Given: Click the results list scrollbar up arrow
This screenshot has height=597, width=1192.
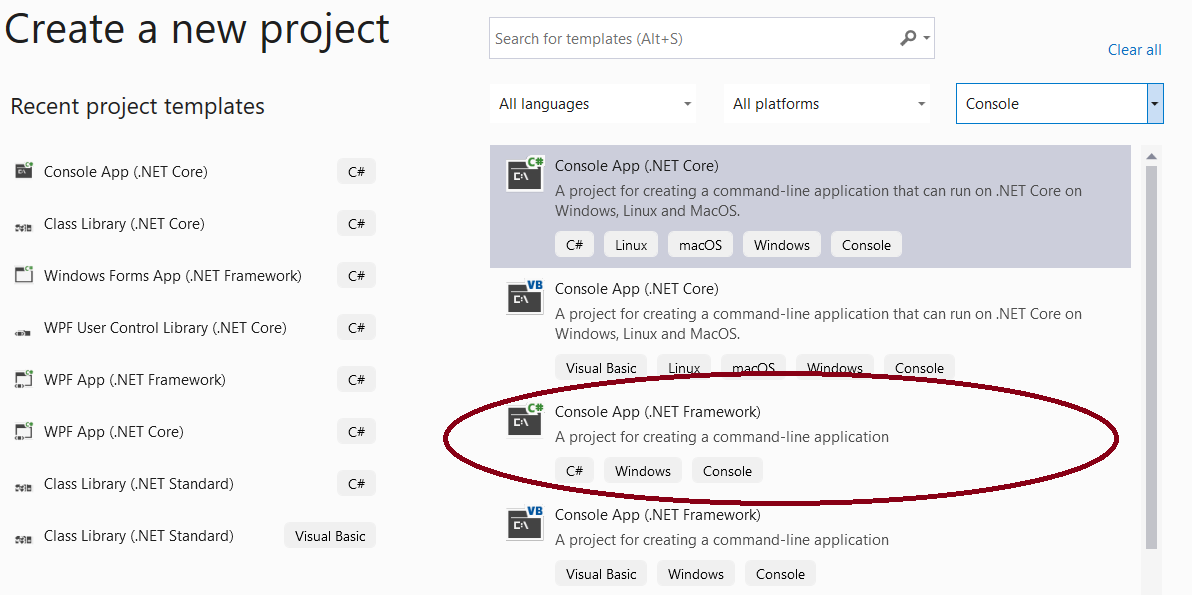Looking at the screenshot, I should tap(1152, 156).
